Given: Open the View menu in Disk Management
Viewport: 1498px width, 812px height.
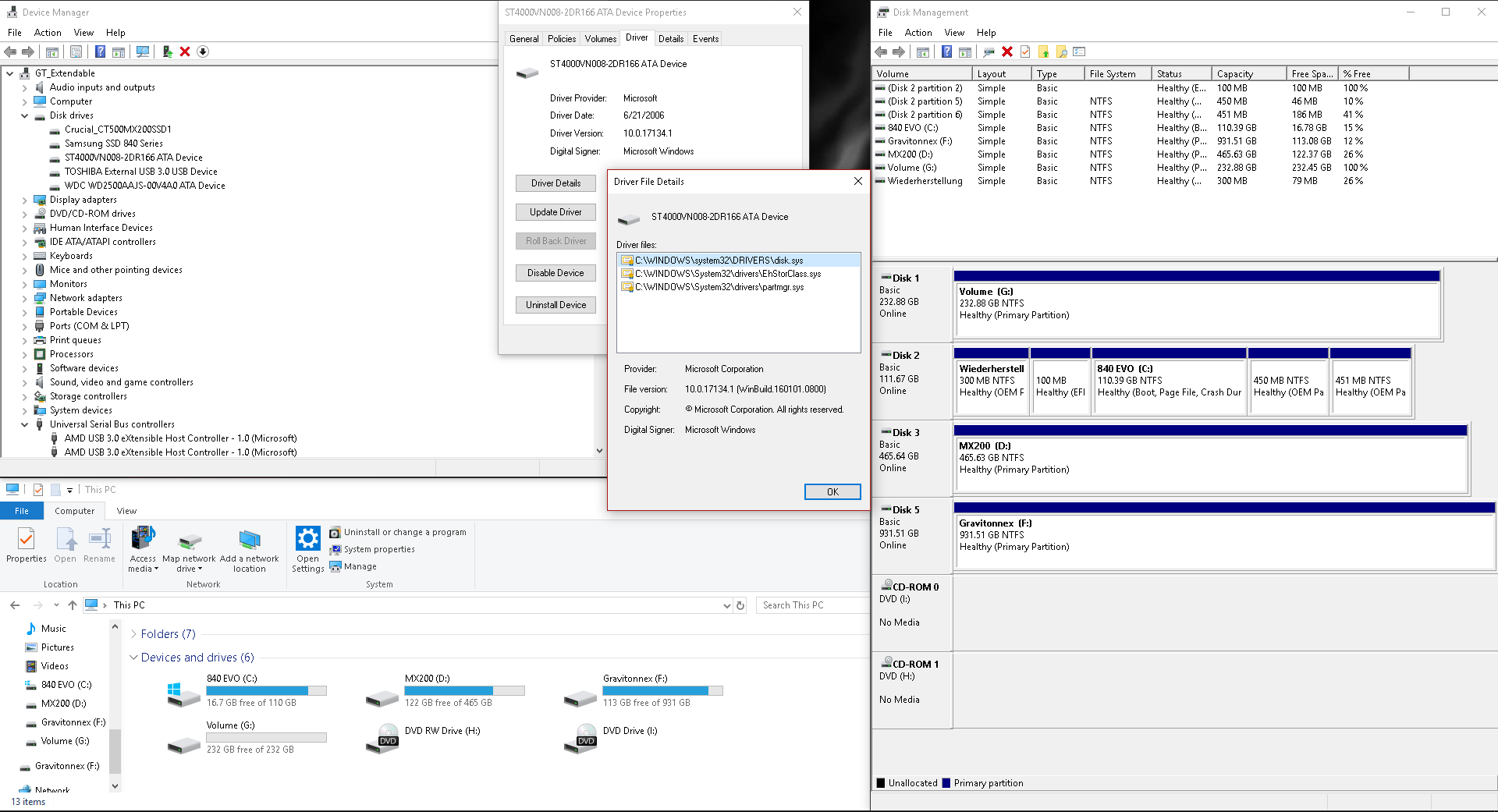Looking at the screenshot, I should (x=954, y=33).
